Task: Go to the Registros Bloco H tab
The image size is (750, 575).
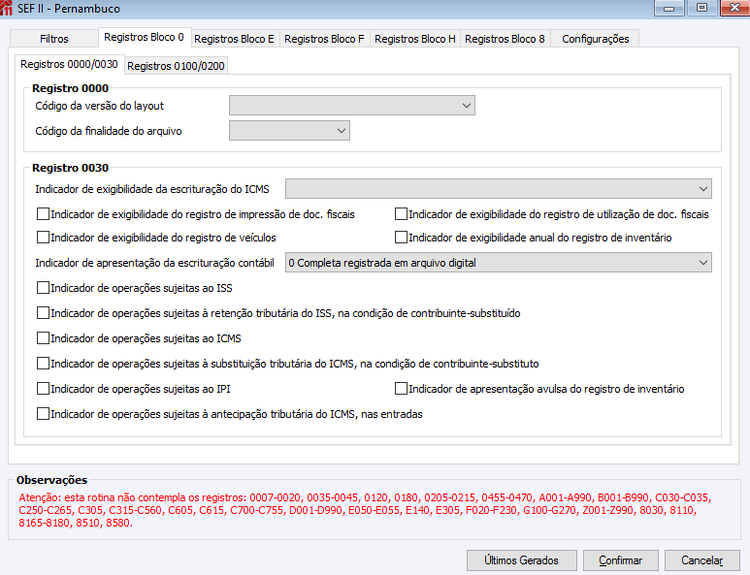Action: [415, 39]
